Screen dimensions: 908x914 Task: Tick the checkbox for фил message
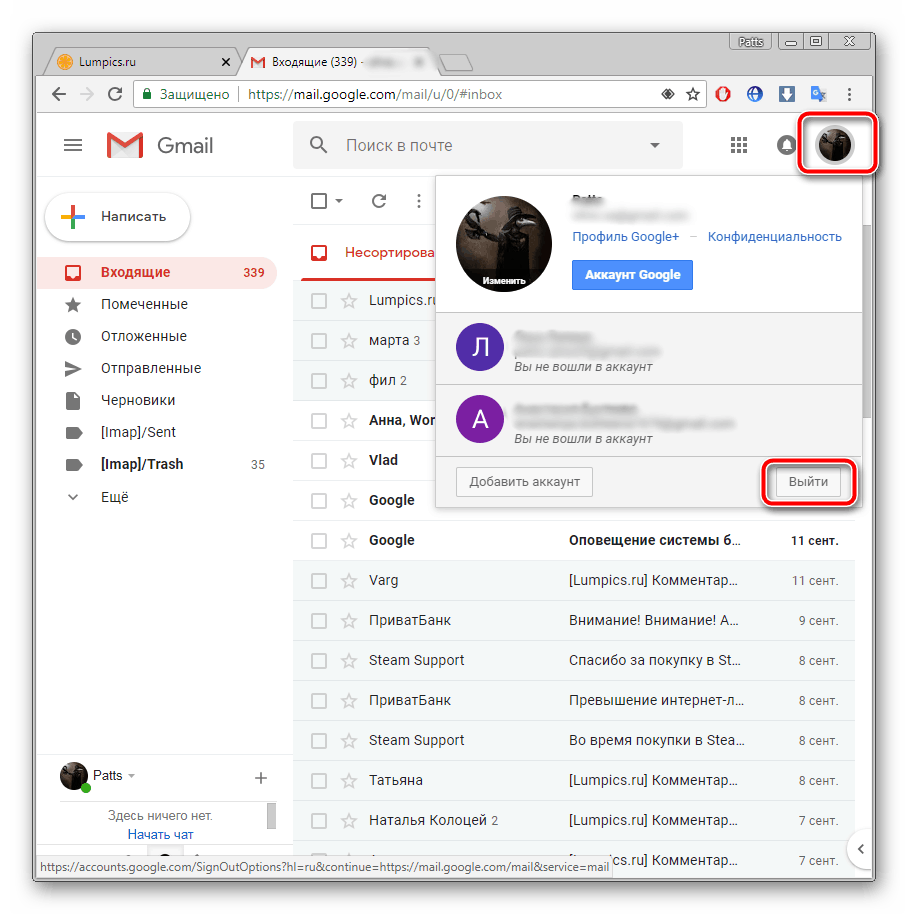(x=319, y=381)
